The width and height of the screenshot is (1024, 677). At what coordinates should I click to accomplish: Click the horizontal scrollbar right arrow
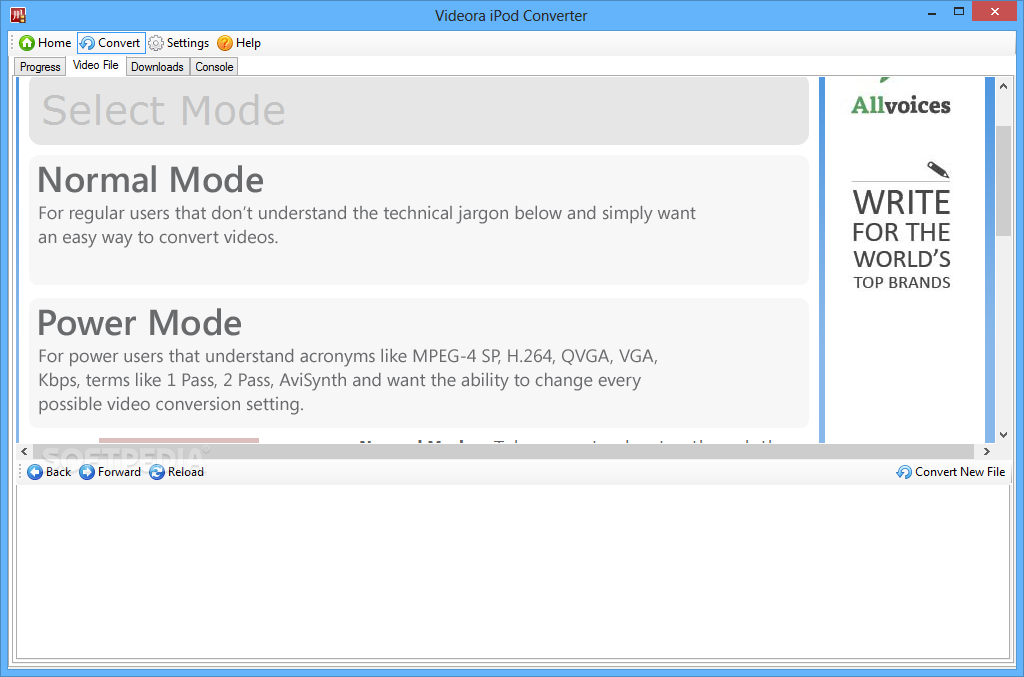(987, 451)
